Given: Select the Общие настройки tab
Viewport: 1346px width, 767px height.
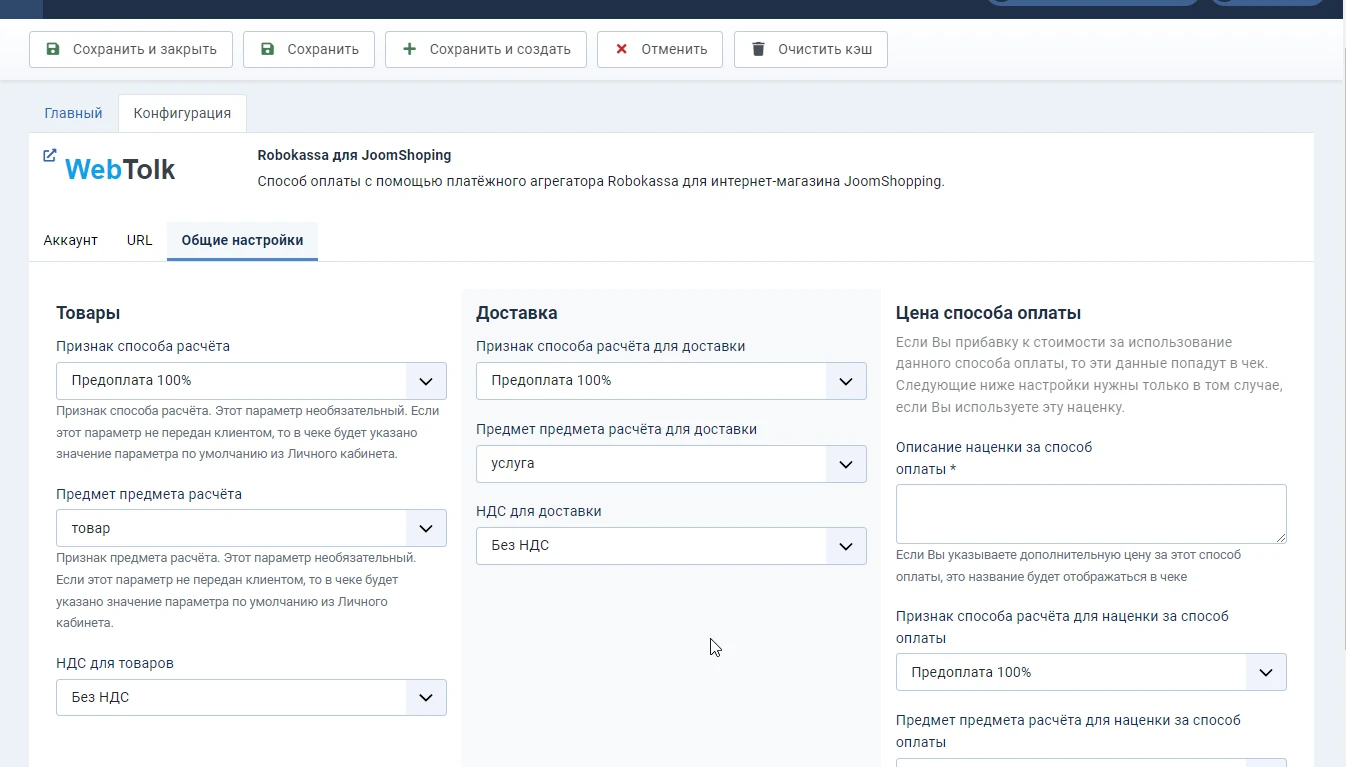Looking at the screenshot, I should tap(242, 240).
